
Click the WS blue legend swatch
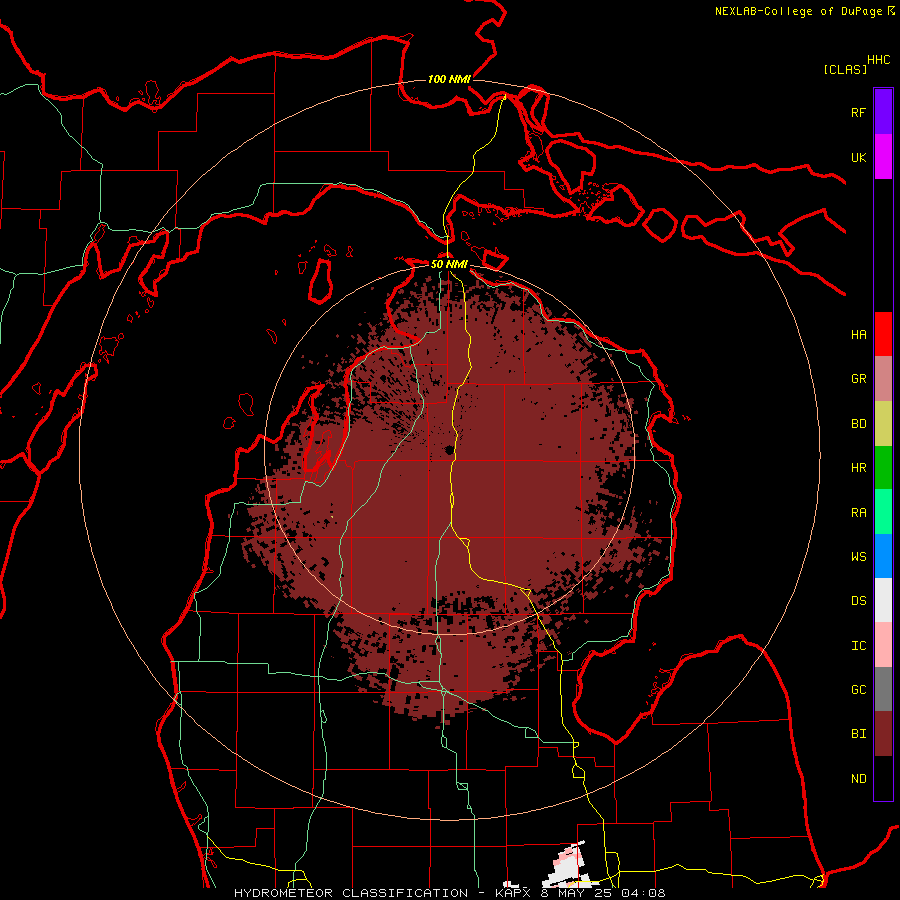(883, 556)
